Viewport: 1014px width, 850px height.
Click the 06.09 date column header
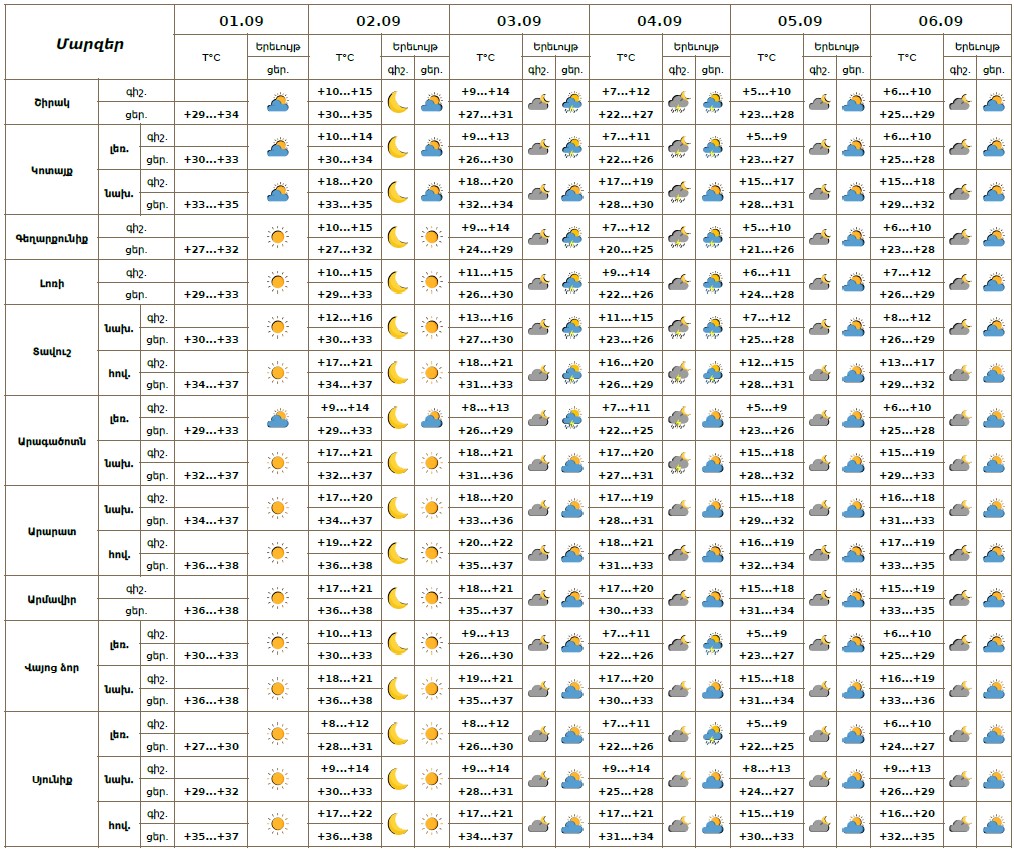coord(940,21)
